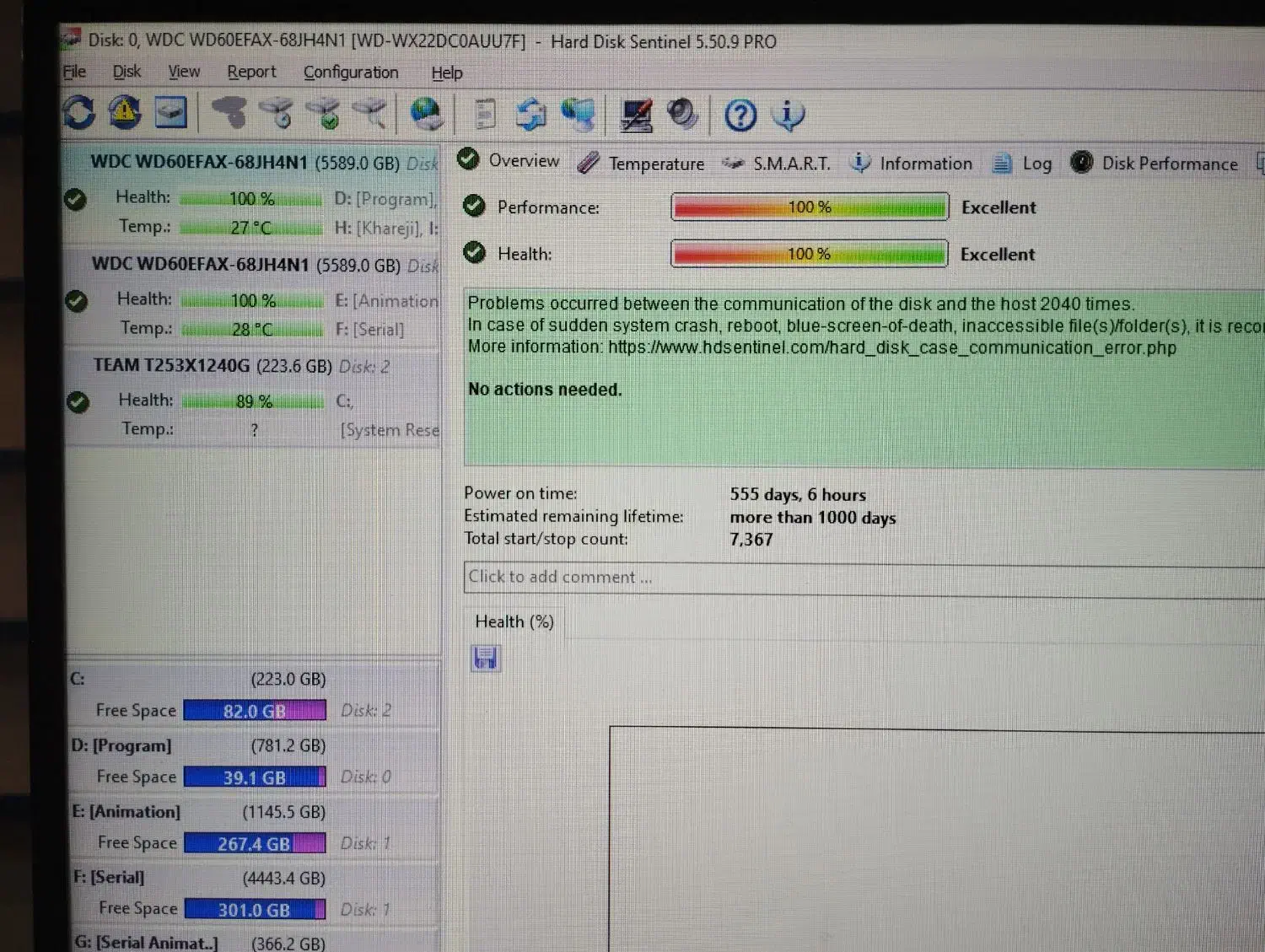
Task: Click the 39.1 GB free space bar
Action: pos(255,777)
